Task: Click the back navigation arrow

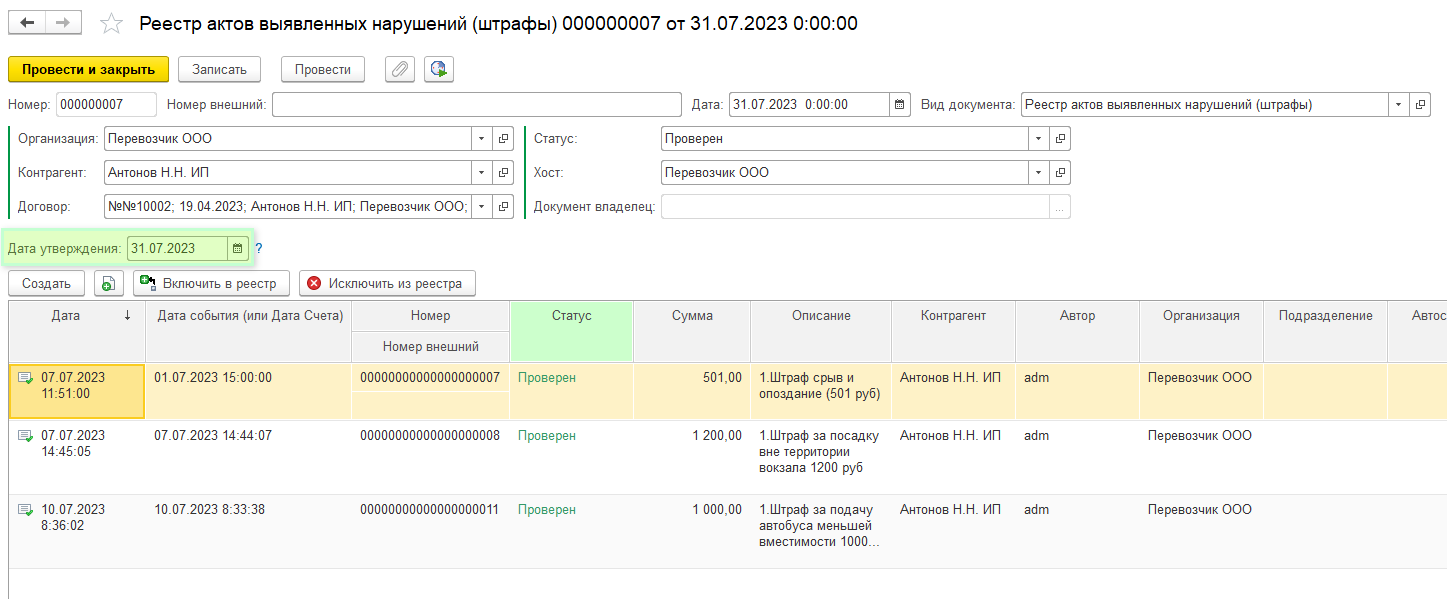Action: pyautogui.click(x=27, y=23)
